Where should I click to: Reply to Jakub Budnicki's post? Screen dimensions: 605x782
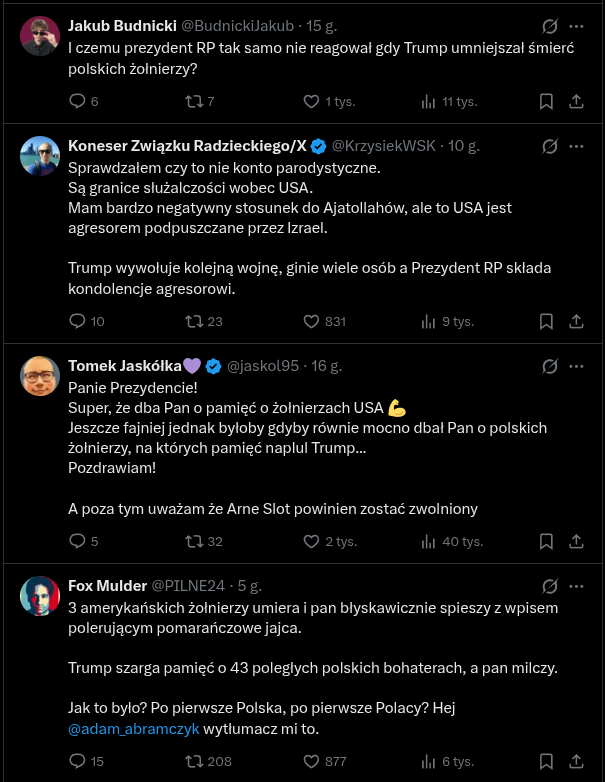(x=78, y=101)
